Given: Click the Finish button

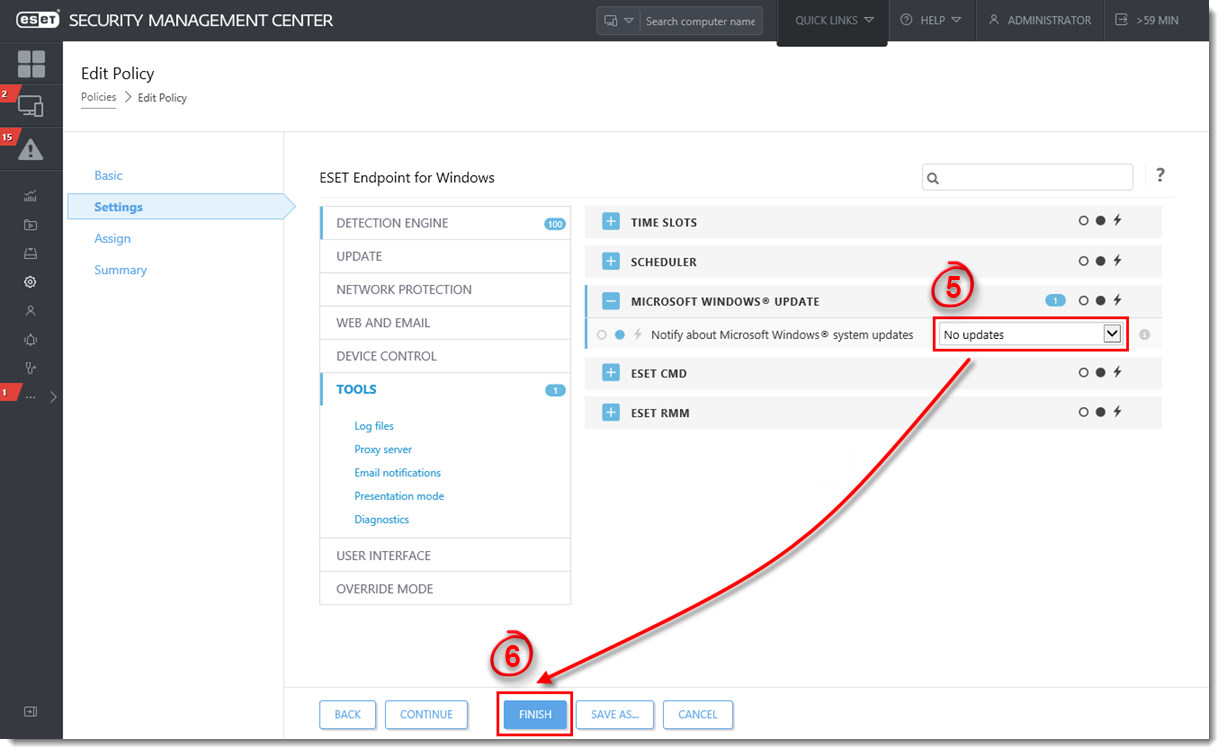Looking at the screenshot, I should (x=535, y=714).
